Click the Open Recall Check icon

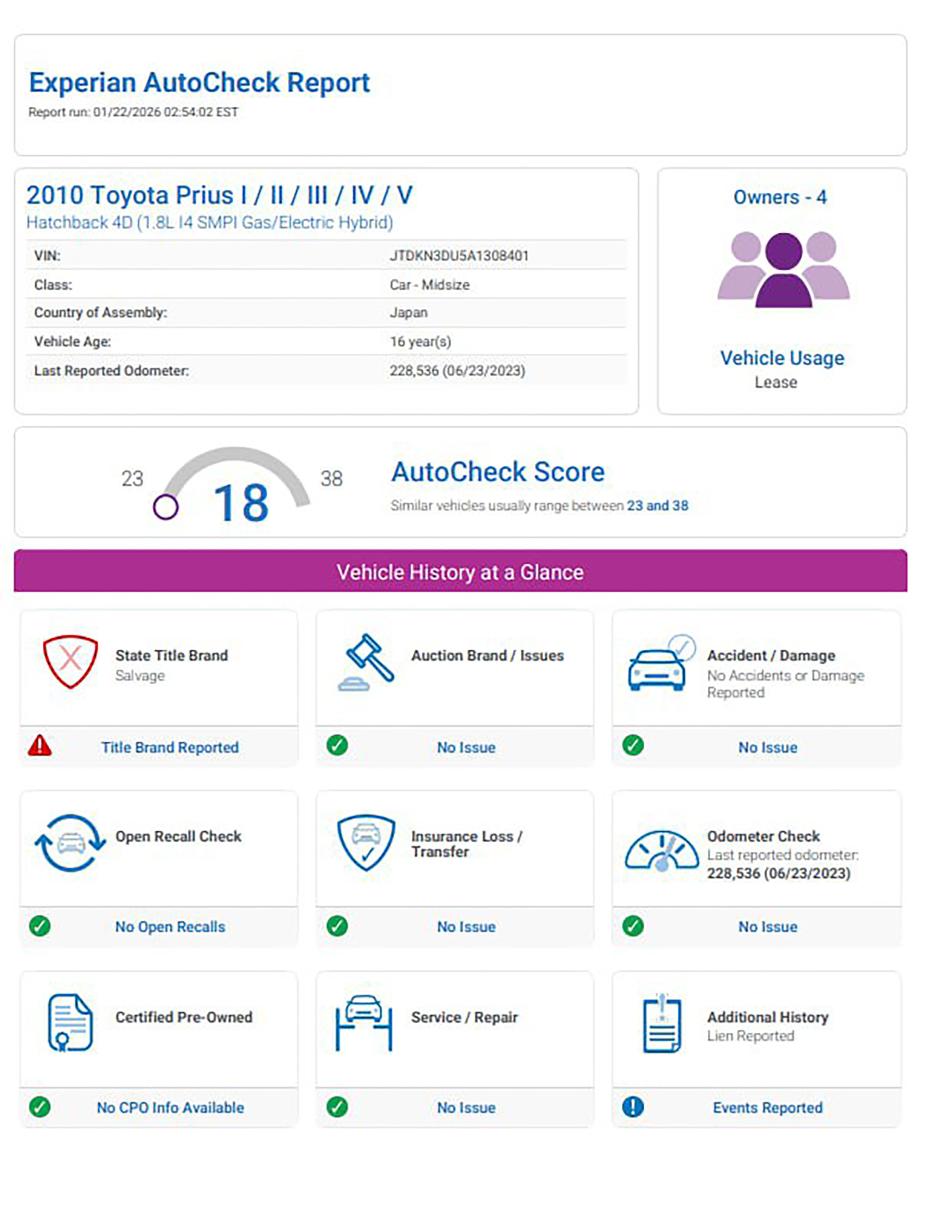pos(70,843)
